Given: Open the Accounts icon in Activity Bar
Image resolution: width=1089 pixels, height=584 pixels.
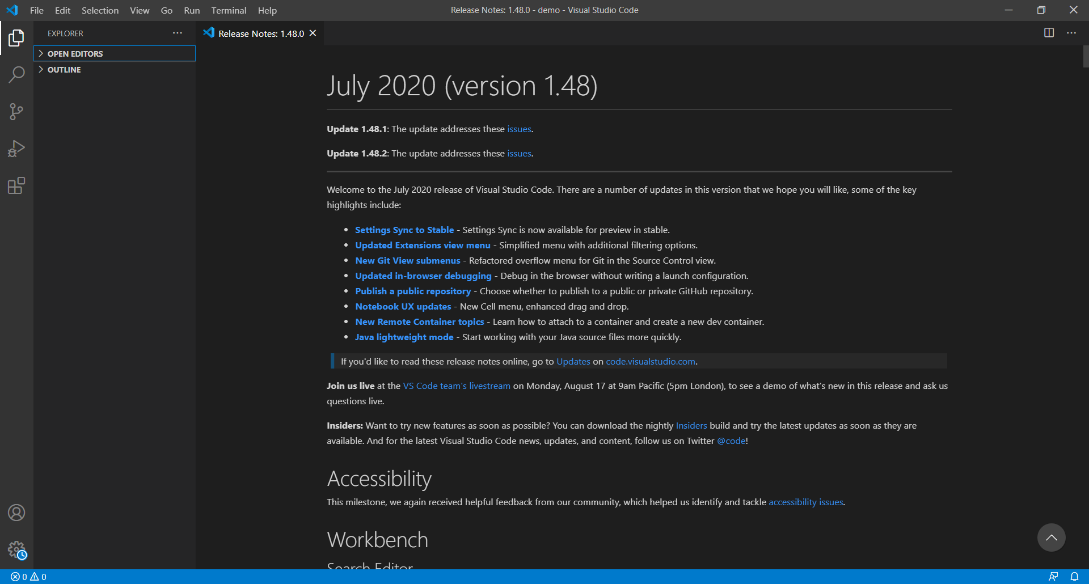Looking at the screenshot, I should [x=16, y=512].
